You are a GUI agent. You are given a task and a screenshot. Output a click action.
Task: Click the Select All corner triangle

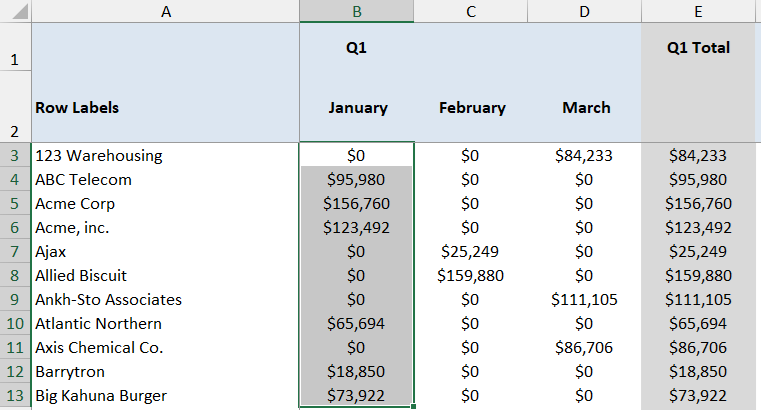coord(20,11)
